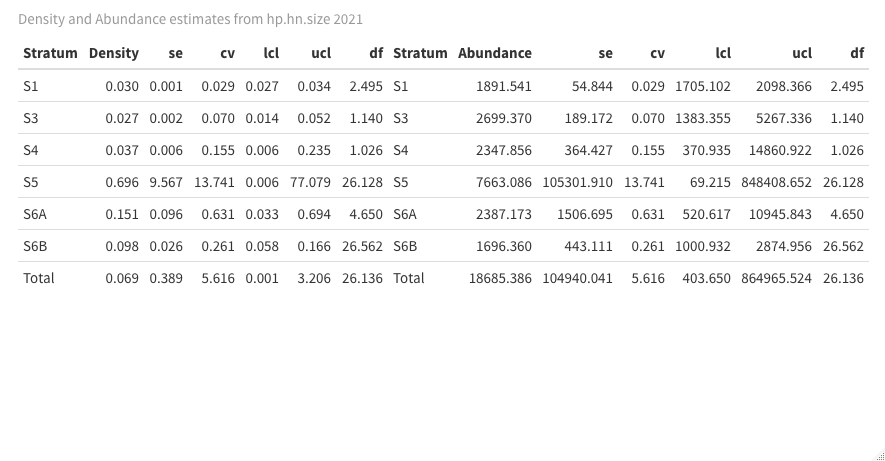Click the S5 cv value 13.741 in density table
Viewport: 885px width, 461px height.
(x=214, y=182)
